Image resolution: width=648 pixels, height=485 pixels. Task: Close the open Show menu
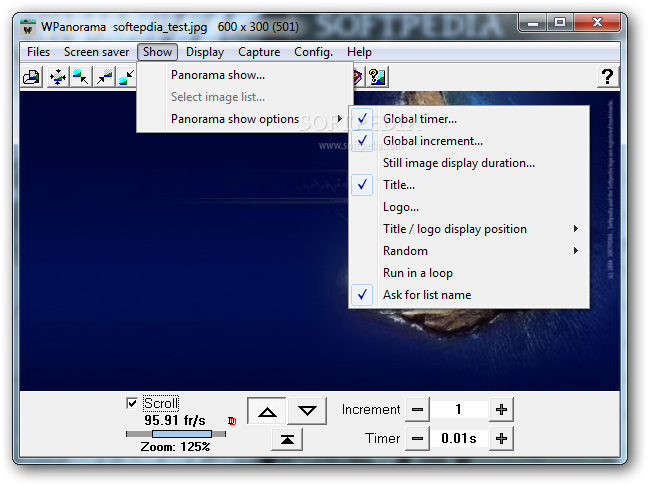[157, 52]
